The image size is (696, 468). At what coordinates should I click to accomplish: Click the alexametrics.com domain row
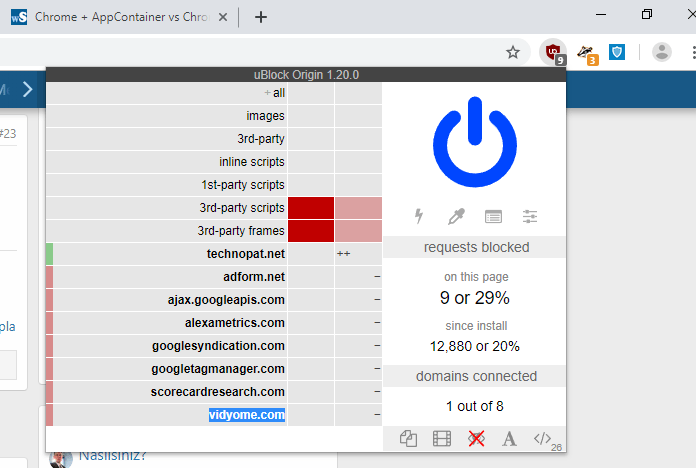(x=167, y=323)
